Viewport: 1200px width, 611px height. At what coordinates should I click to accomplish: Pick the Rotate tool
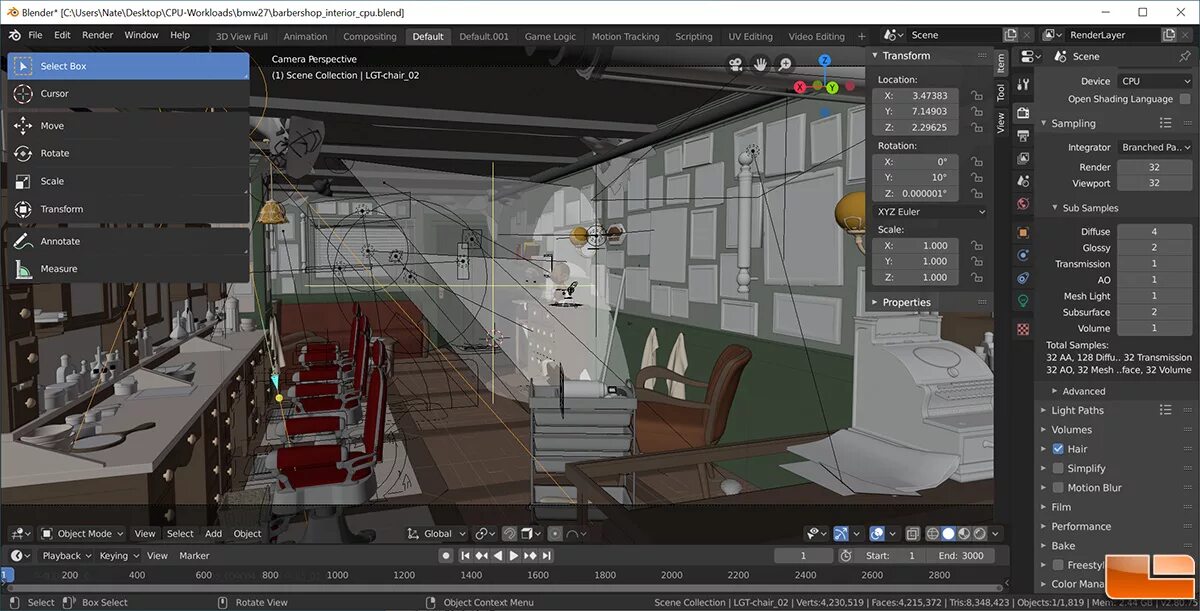click(x=128, y=154)
